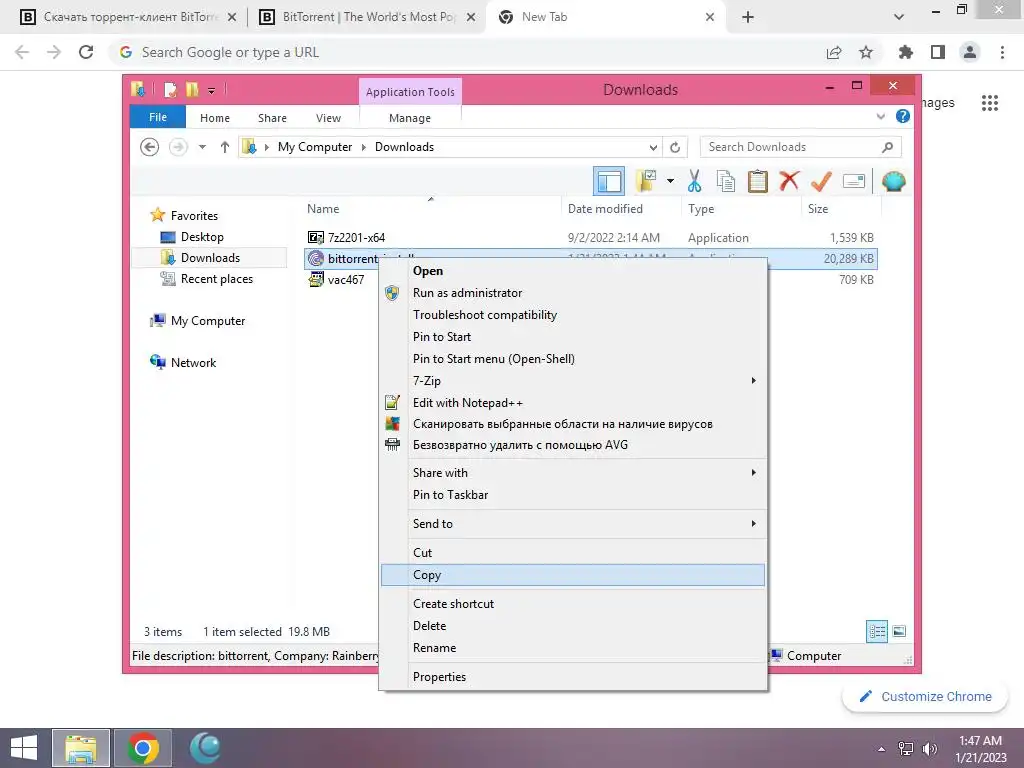Image resolution: width=1024 pixels, height=768 pixels.
Task: Click the red X Delete icon in toolbar
Action: click(789, 180)
